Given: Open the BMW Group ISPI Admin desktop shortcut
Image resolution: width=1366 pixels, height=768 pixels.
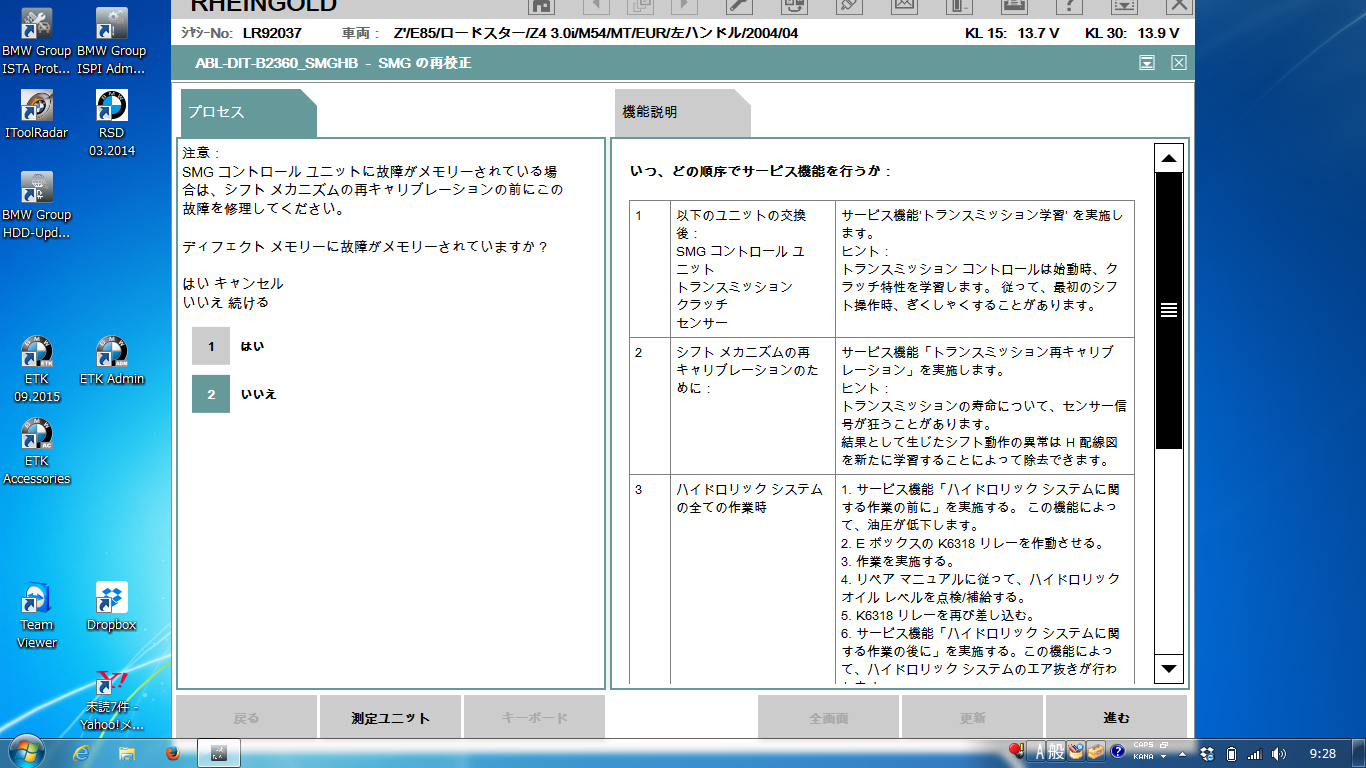Looking at the screenshot, I should tap(111, 41).
